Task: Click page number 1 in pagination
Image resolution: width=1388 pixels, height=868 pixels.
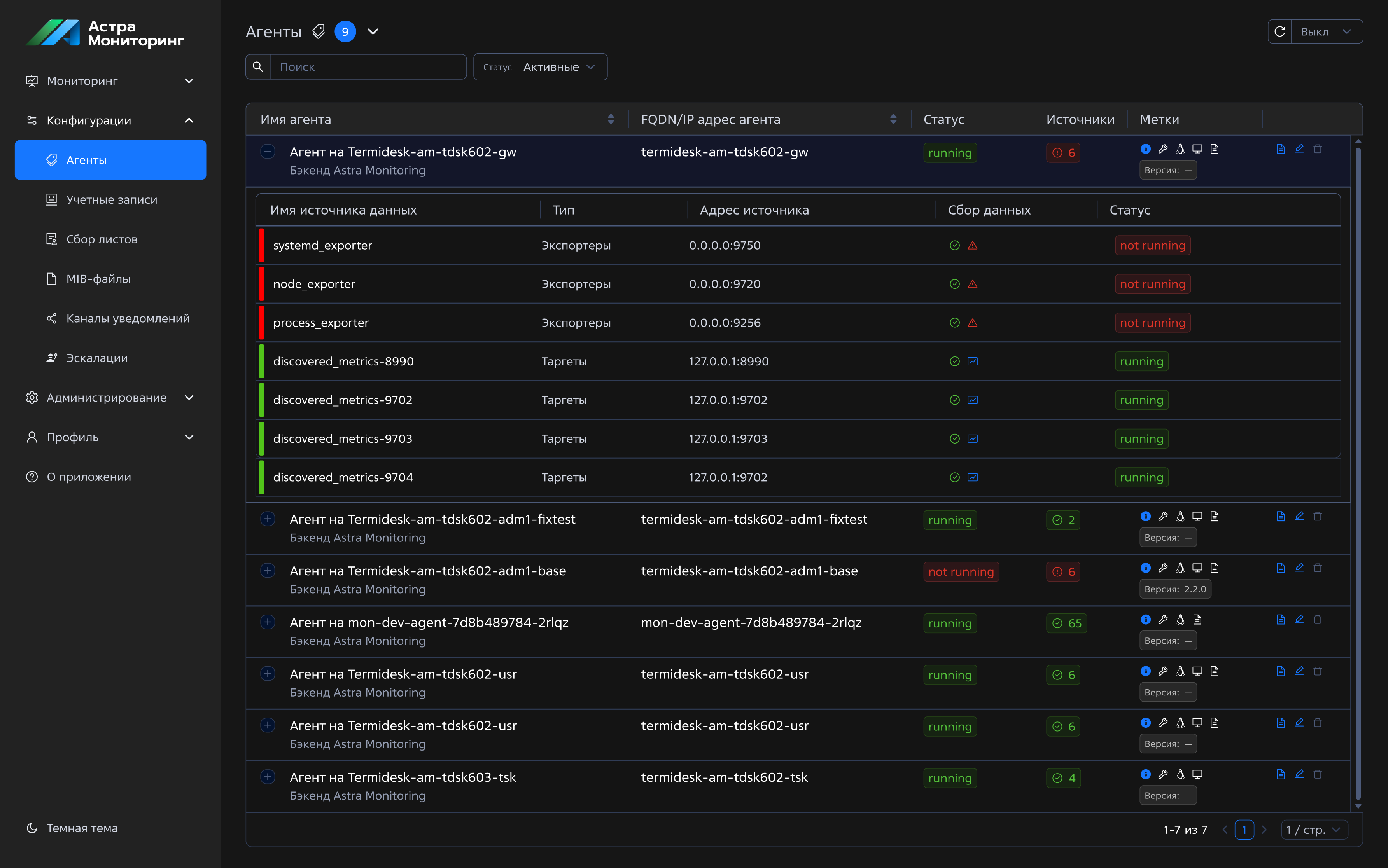Action: [x=1244, y=830]
